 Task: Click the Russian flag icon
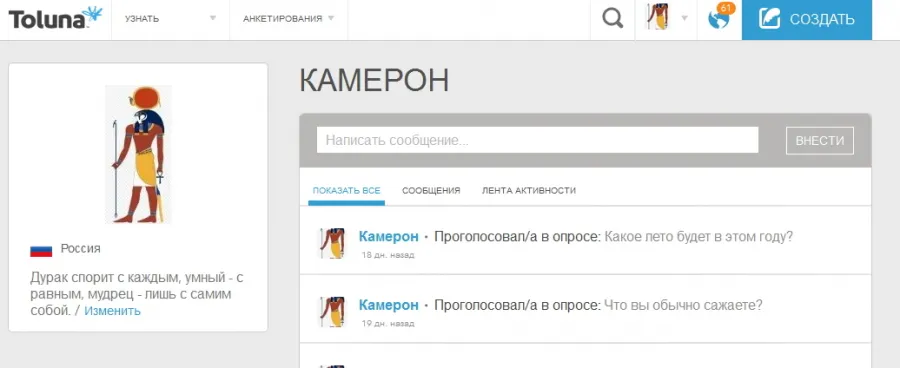(41, 250)
